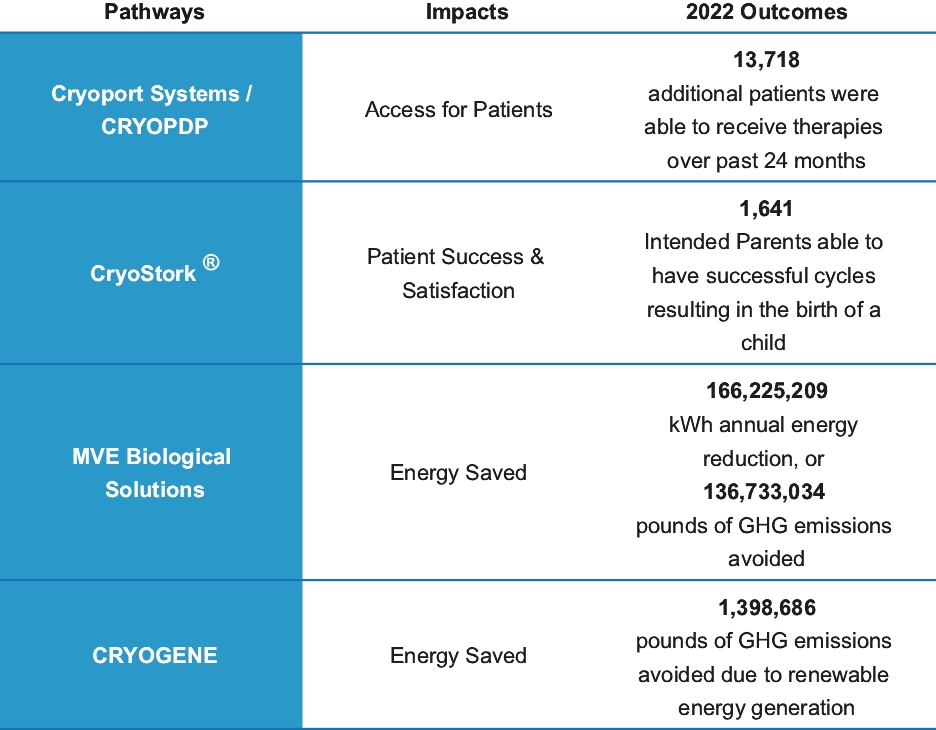Click the 'over past 24 months' text

(766, 160)
